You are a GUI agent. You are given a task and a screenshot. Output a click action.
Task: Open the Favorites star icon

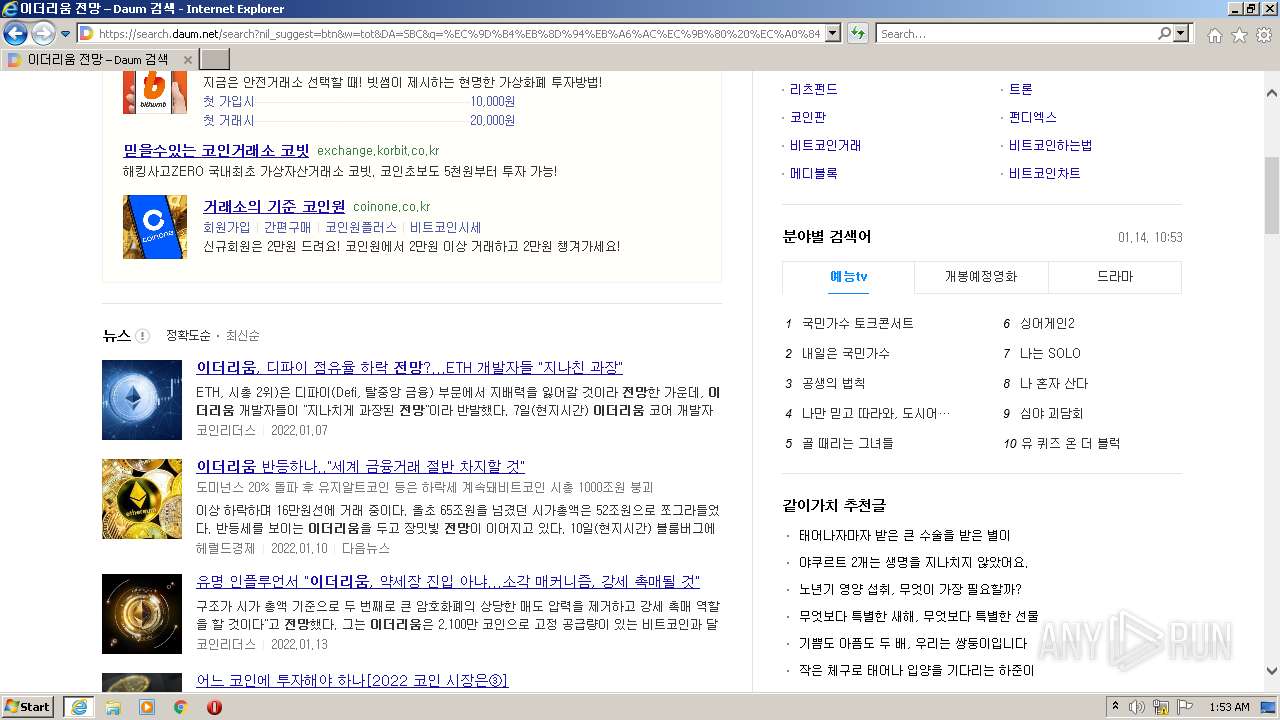click(x=1239, y=35)
